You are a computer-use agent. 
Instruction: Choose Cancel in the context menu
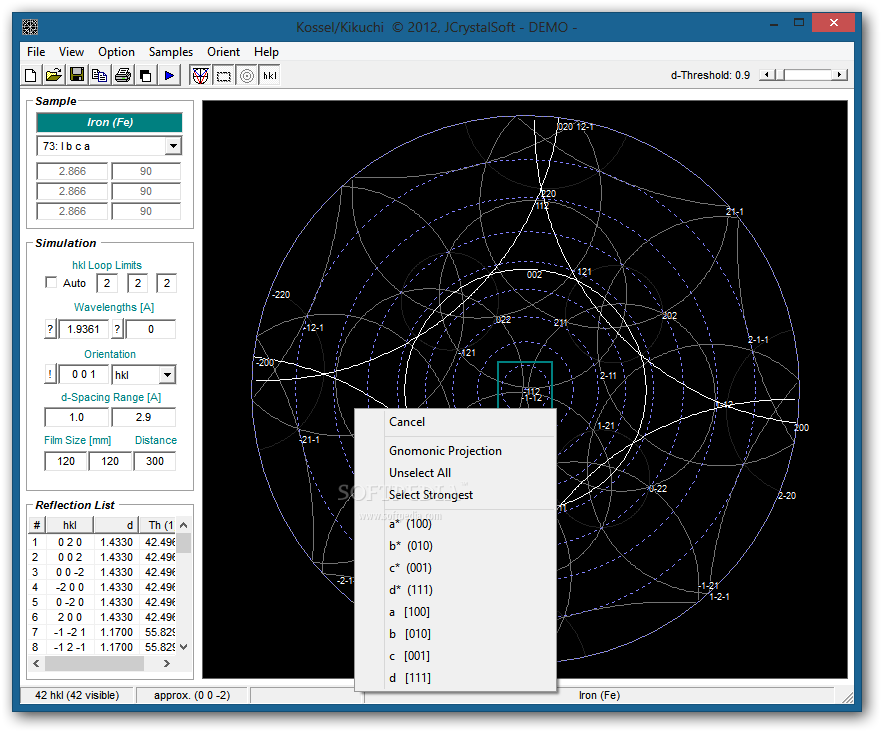[x=456, y=422]
